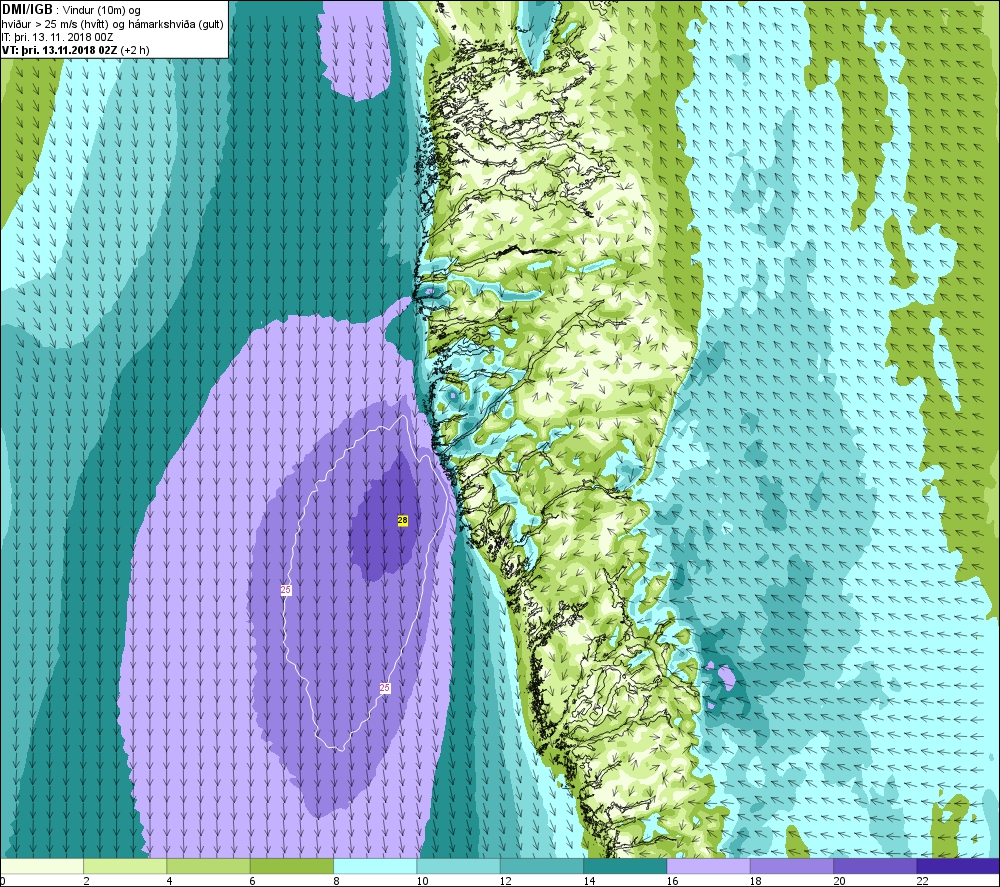This screenshot has width=1000, height=887.
Task: Click the legend scale number 10
Action: pyautogui.click(x=422, y=881)
